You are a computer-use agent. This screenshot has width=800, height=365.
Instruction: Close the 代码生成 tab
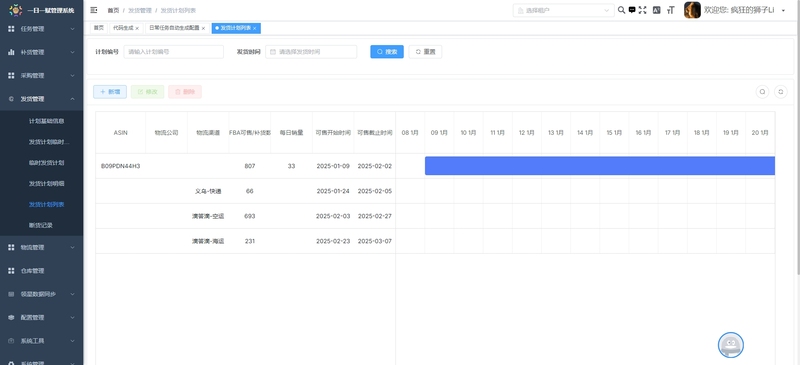click(137, 29)
